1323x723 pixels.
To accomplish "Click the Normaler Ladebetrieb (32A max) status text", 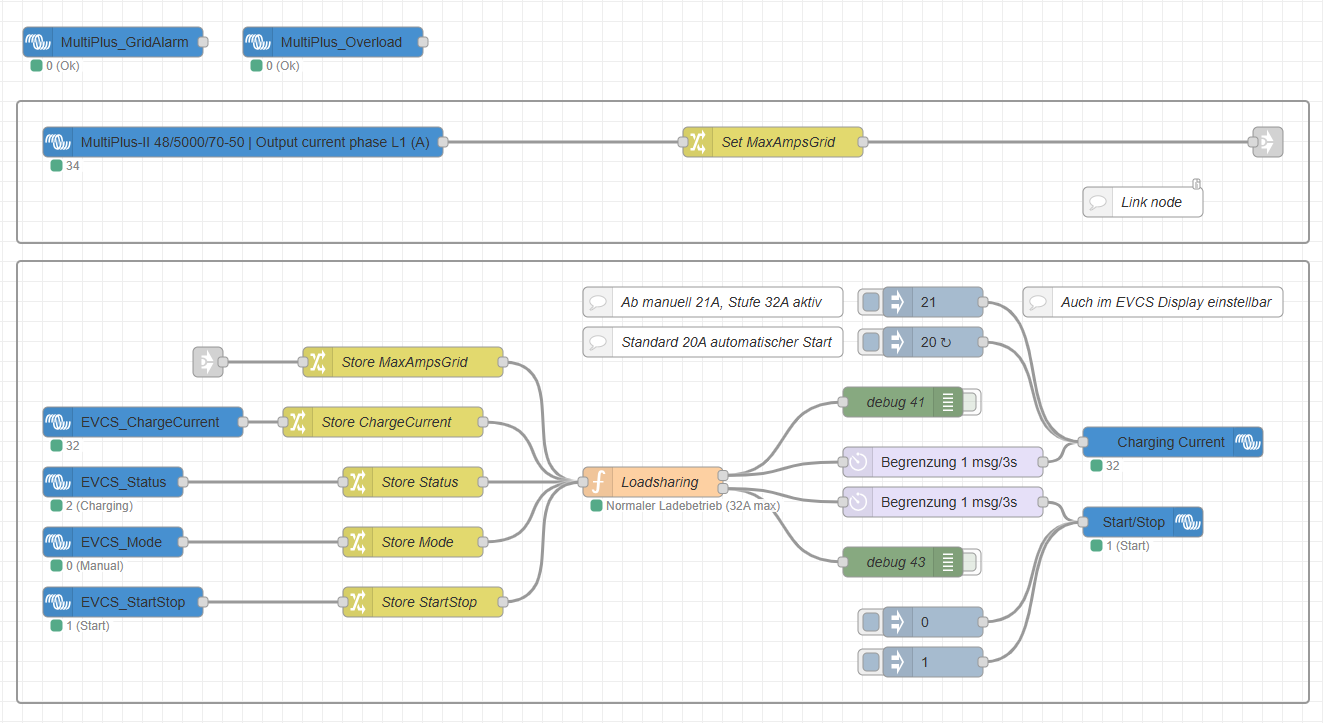I will (x=693, y=506).
